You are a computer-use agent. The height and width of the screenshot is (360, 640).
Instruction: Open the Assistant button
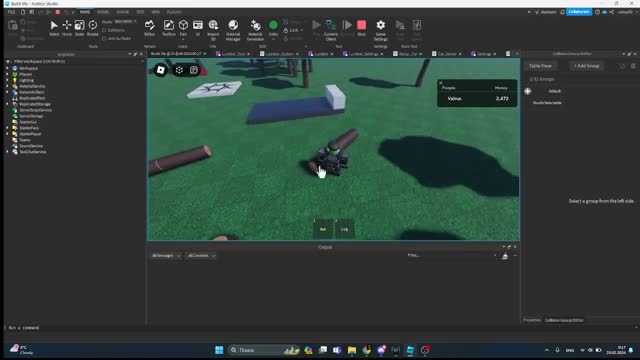pos(546,12)
